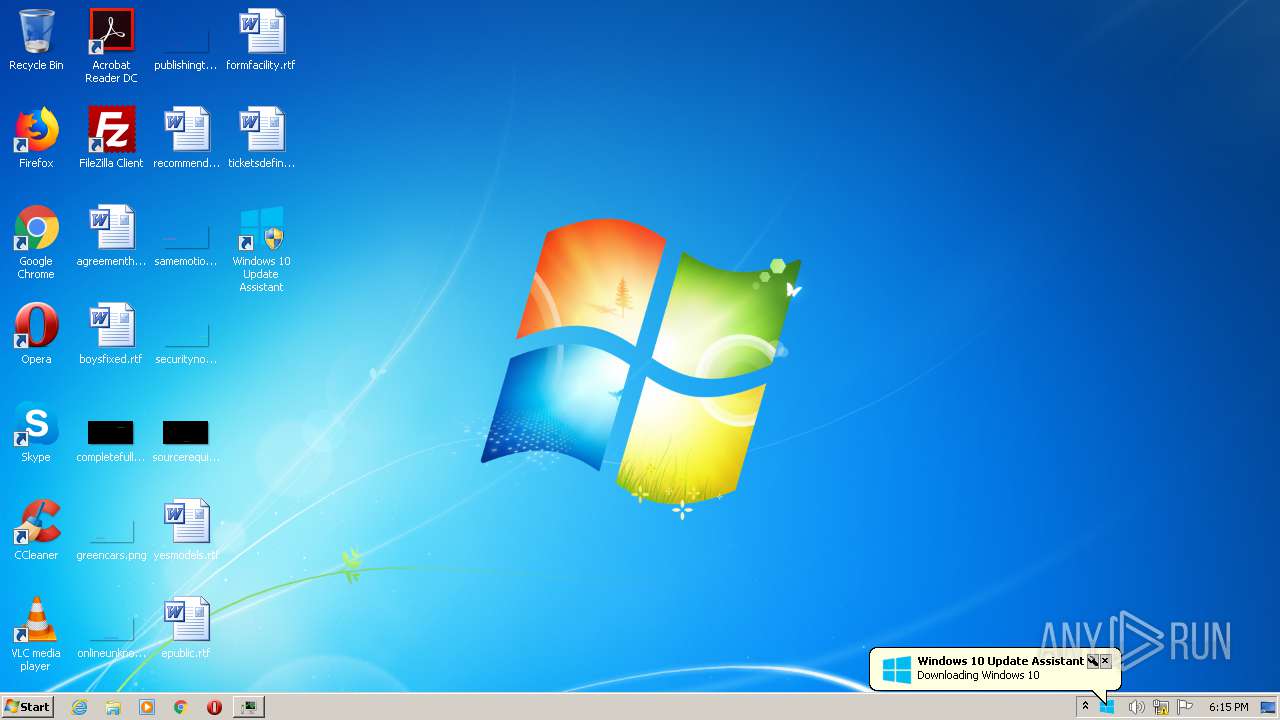Select the recommend... document icon

[186, 138]
